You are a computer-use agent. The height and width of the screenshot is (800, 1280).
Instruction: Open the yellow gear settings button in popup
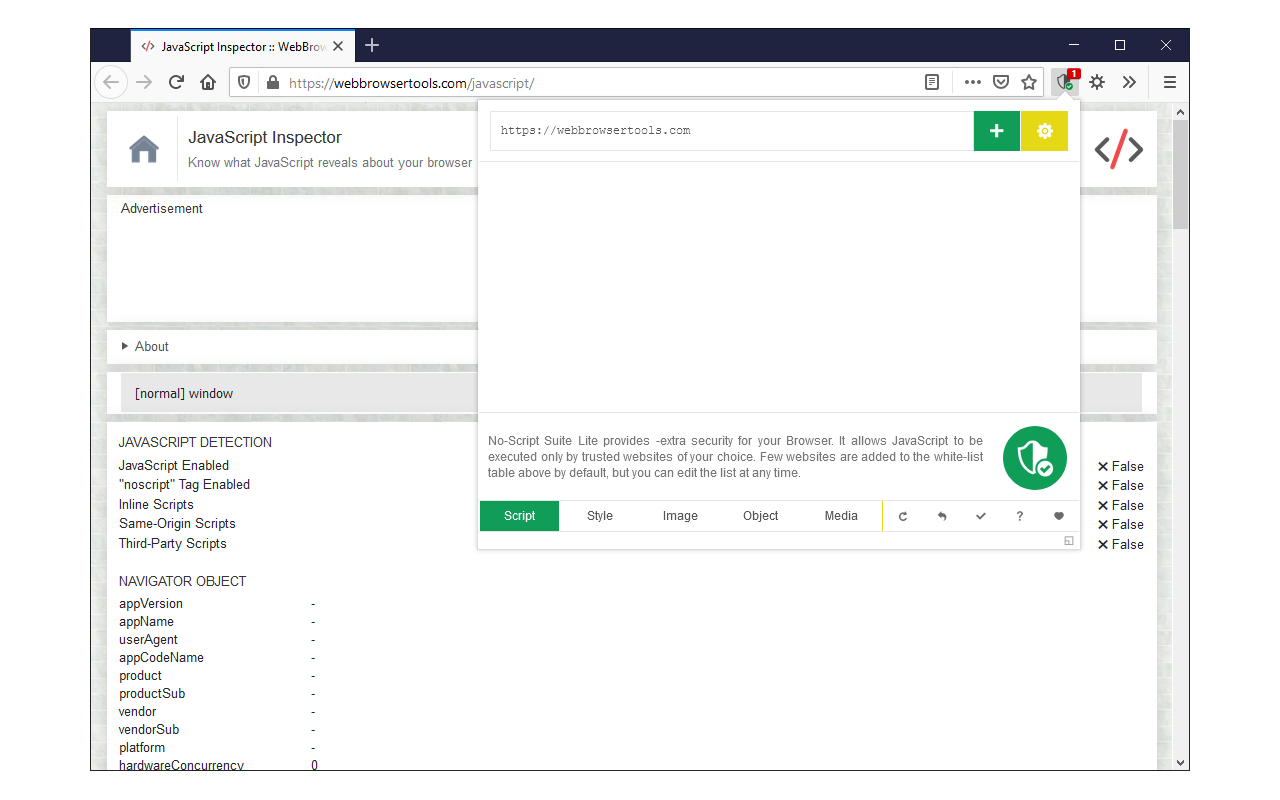click(x=1044, y=131)
